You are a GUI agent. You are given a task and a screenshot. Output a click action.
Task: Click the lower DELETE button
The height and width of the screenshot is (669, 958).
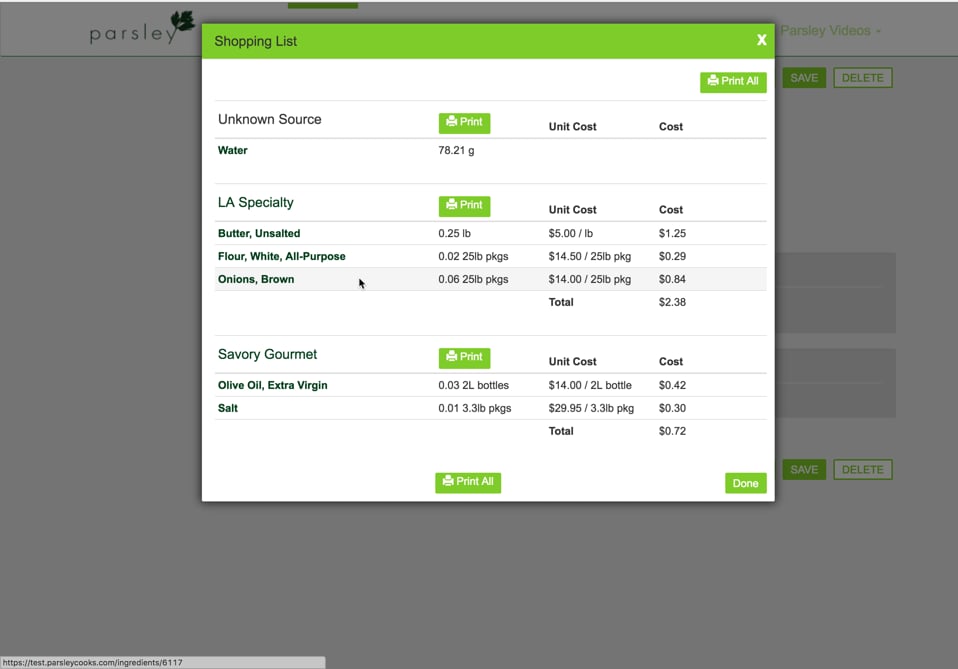862,469
